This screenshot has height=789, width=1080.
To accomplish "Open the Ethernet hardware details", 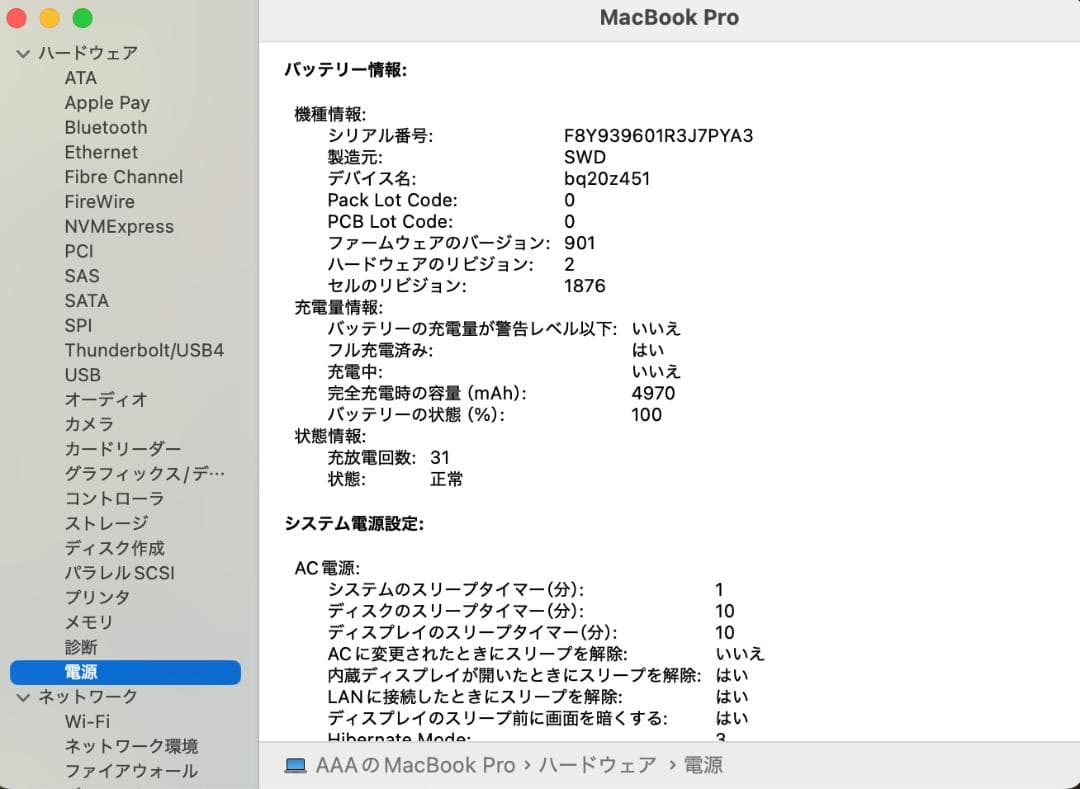I will [101, 152].
